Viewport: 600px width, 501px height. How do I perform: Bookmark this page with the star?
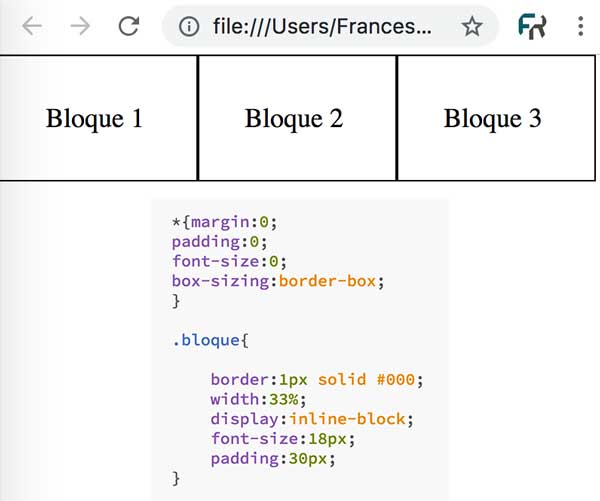click(x=472, y=27)
